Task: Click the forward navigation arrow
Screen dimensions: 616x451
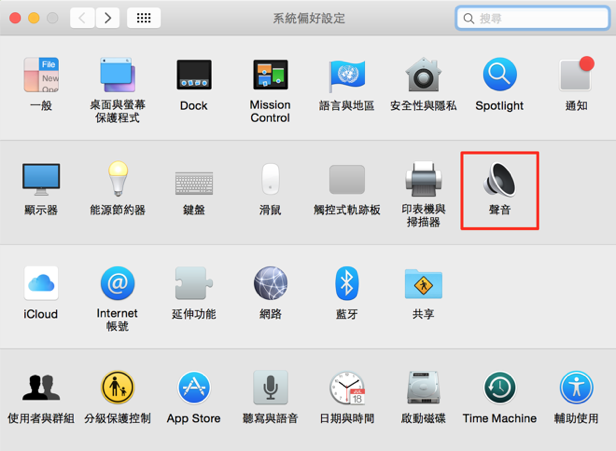Action: point(107,18)
